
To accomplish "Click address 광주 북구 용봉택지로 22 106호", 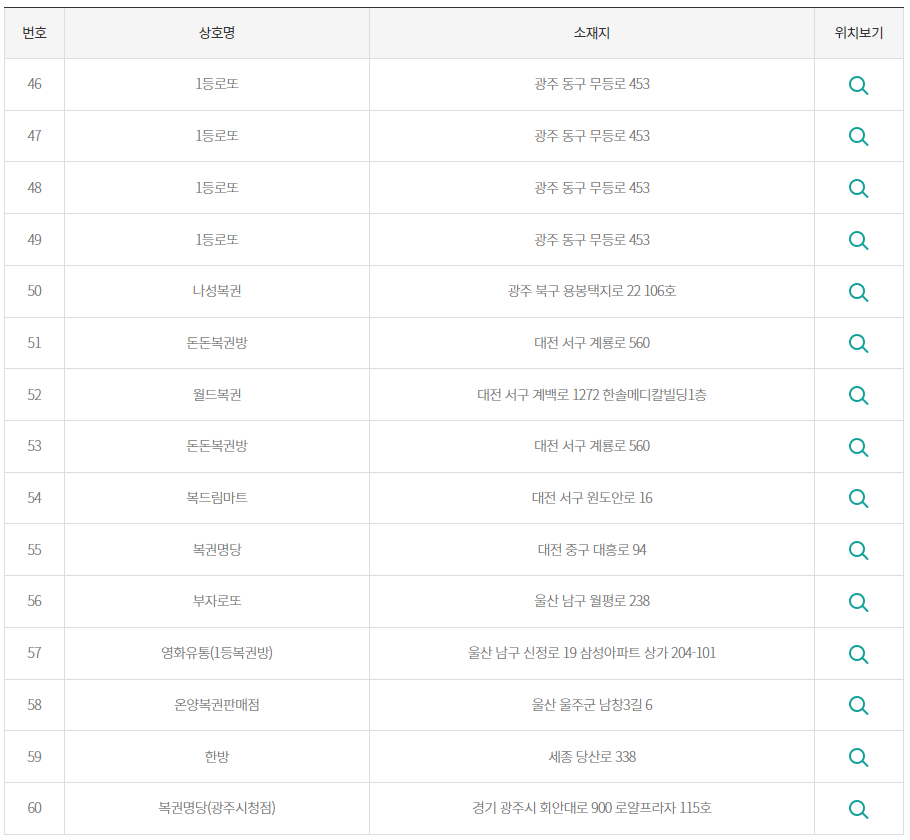I will [591, 291].
